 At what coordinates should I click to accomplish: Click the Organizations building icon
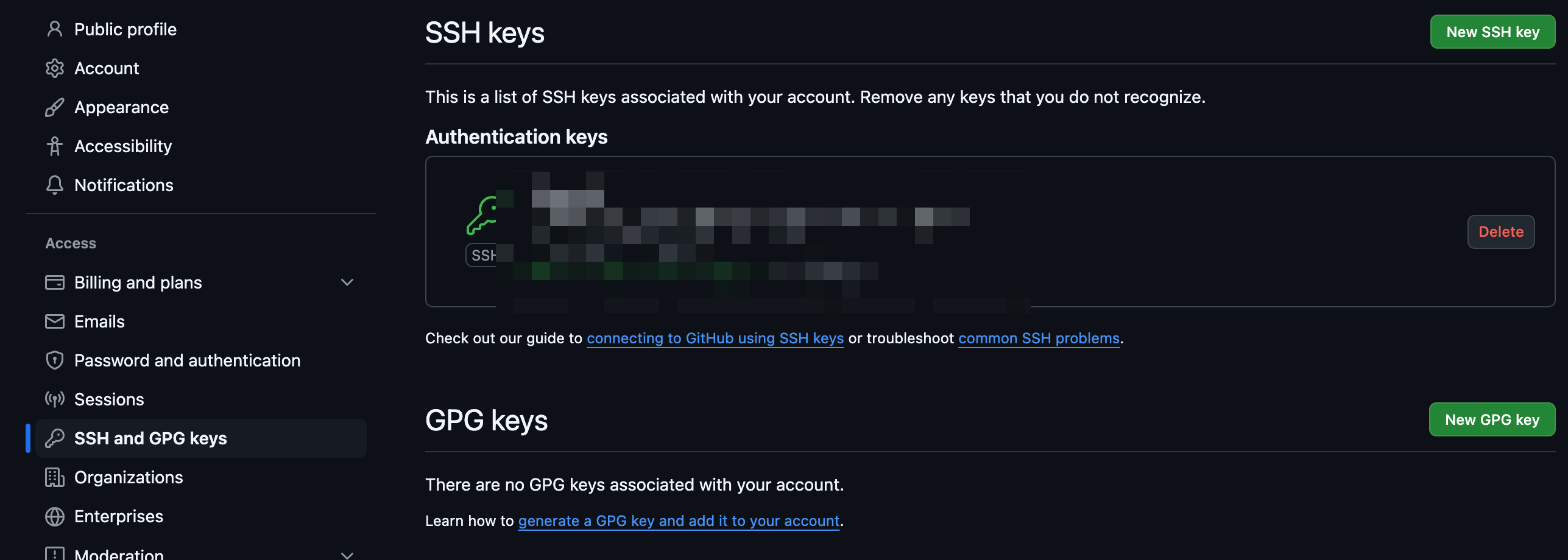tap(55, 477)
